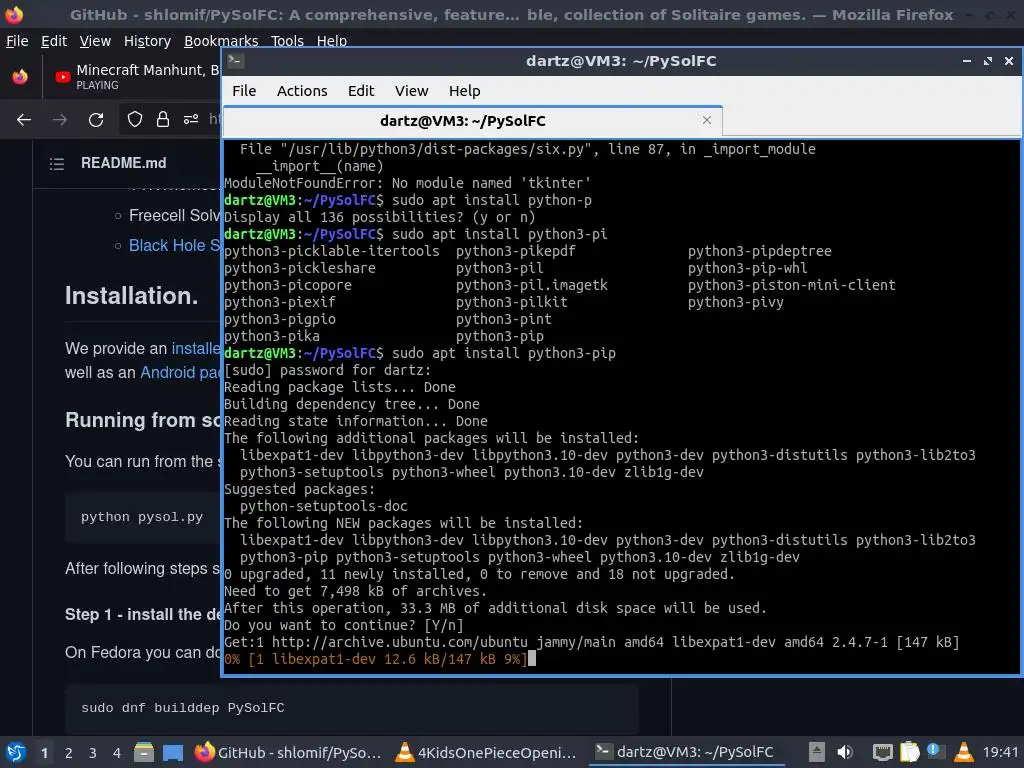
Task: Click the Firefox forward arrow
Action: tap(59, 120)
